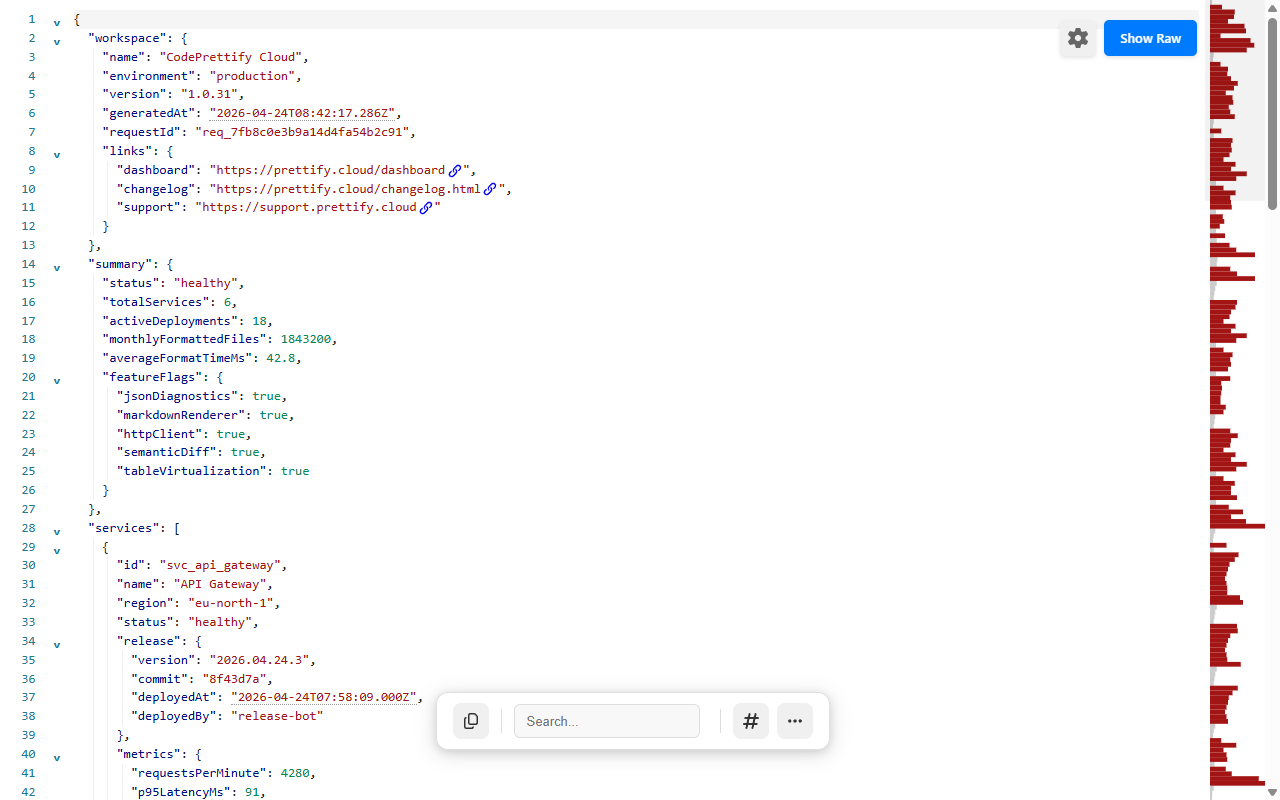This screenshot has width=1280, height=800.
Task: Select the release version "2026.04.24.3"
Action: [x=259, y=660]
